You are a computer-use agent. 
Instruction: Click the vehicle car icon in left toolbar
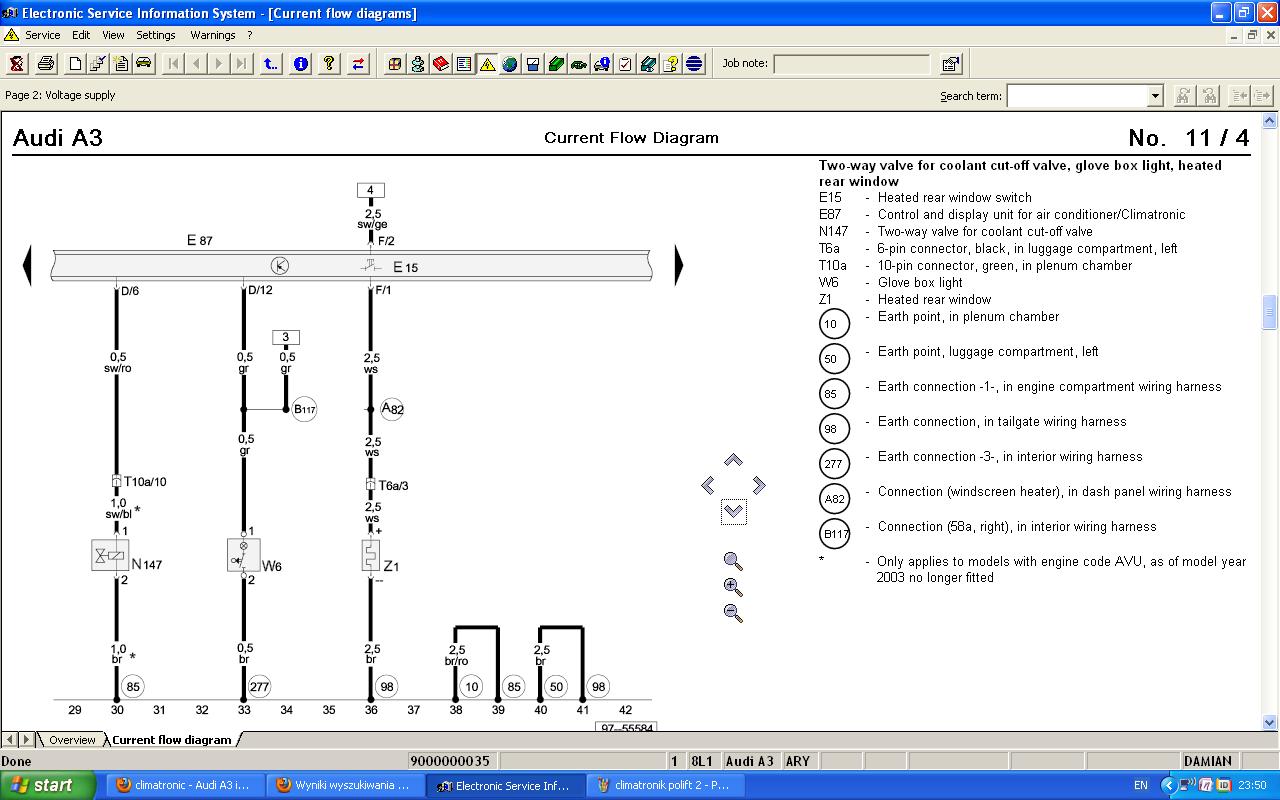click(144, 64)
